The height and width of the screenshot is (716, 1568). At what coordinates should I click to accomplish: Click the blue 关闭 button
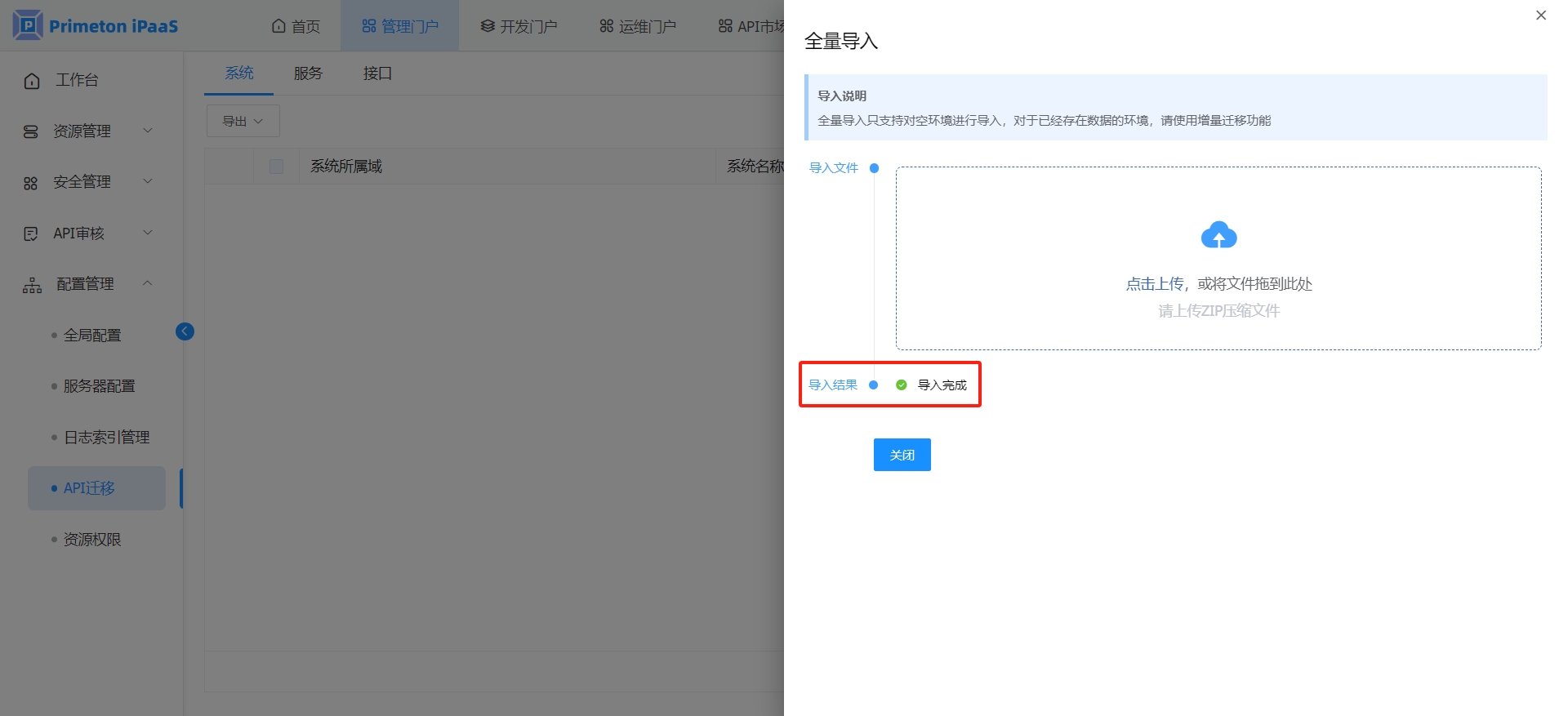(902, 455)
